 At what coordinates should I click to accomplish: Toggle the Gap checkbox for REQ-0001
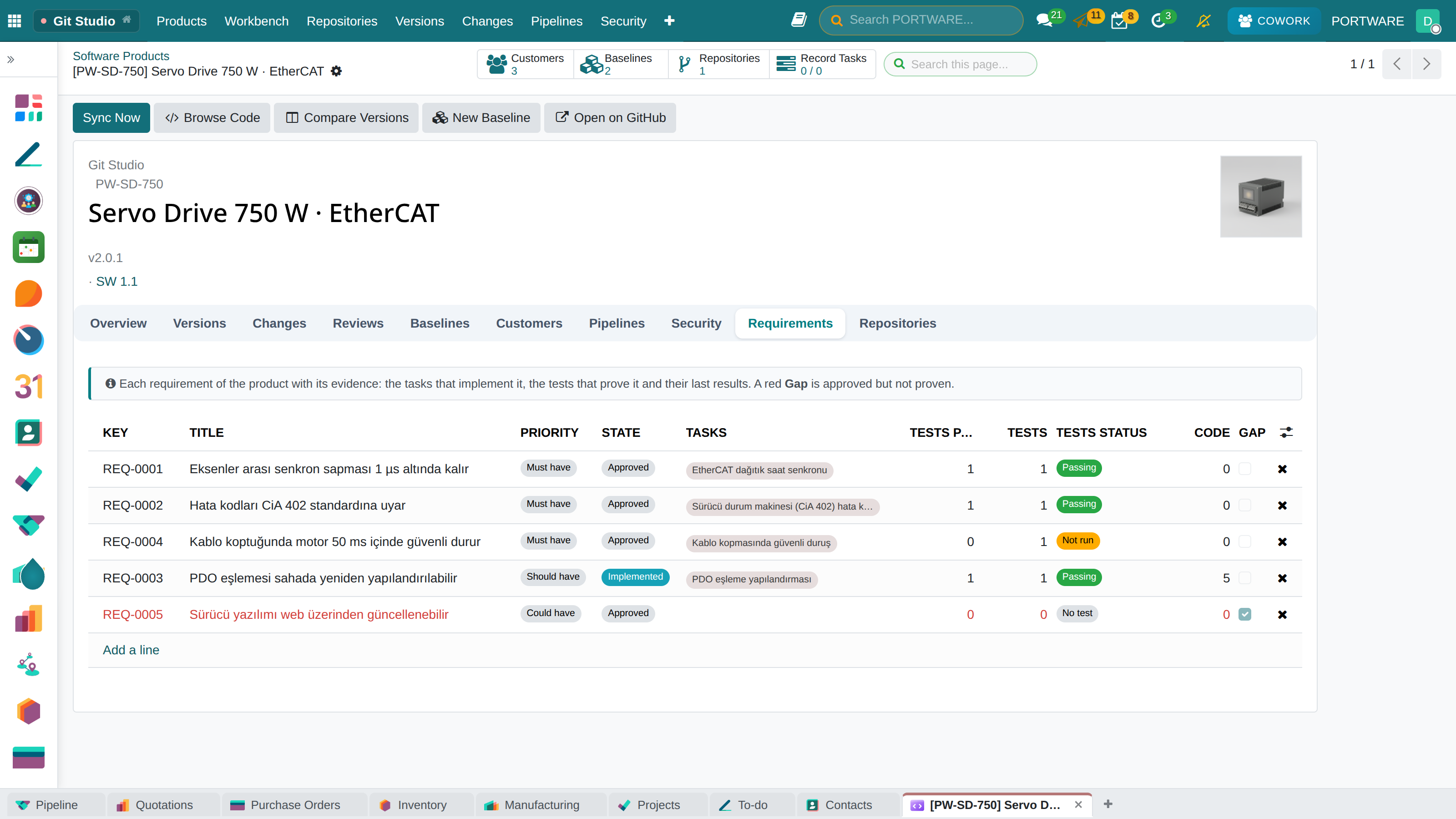pos(1244,469)
